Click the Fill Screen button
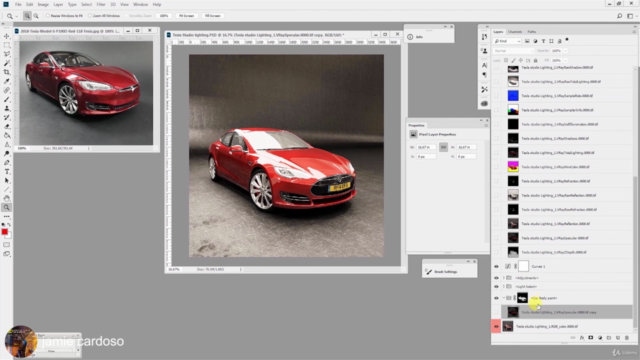Screen dimensions: 640x360 click(212, 16)
